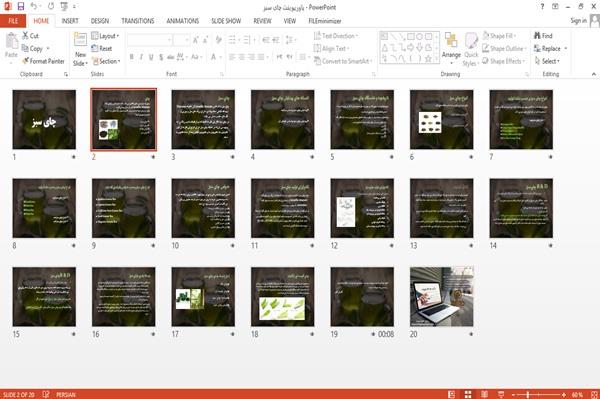Viewport: 600px width, 399px height.
Task: Switch to the INSERT tab
Action: tap(70, 21)
